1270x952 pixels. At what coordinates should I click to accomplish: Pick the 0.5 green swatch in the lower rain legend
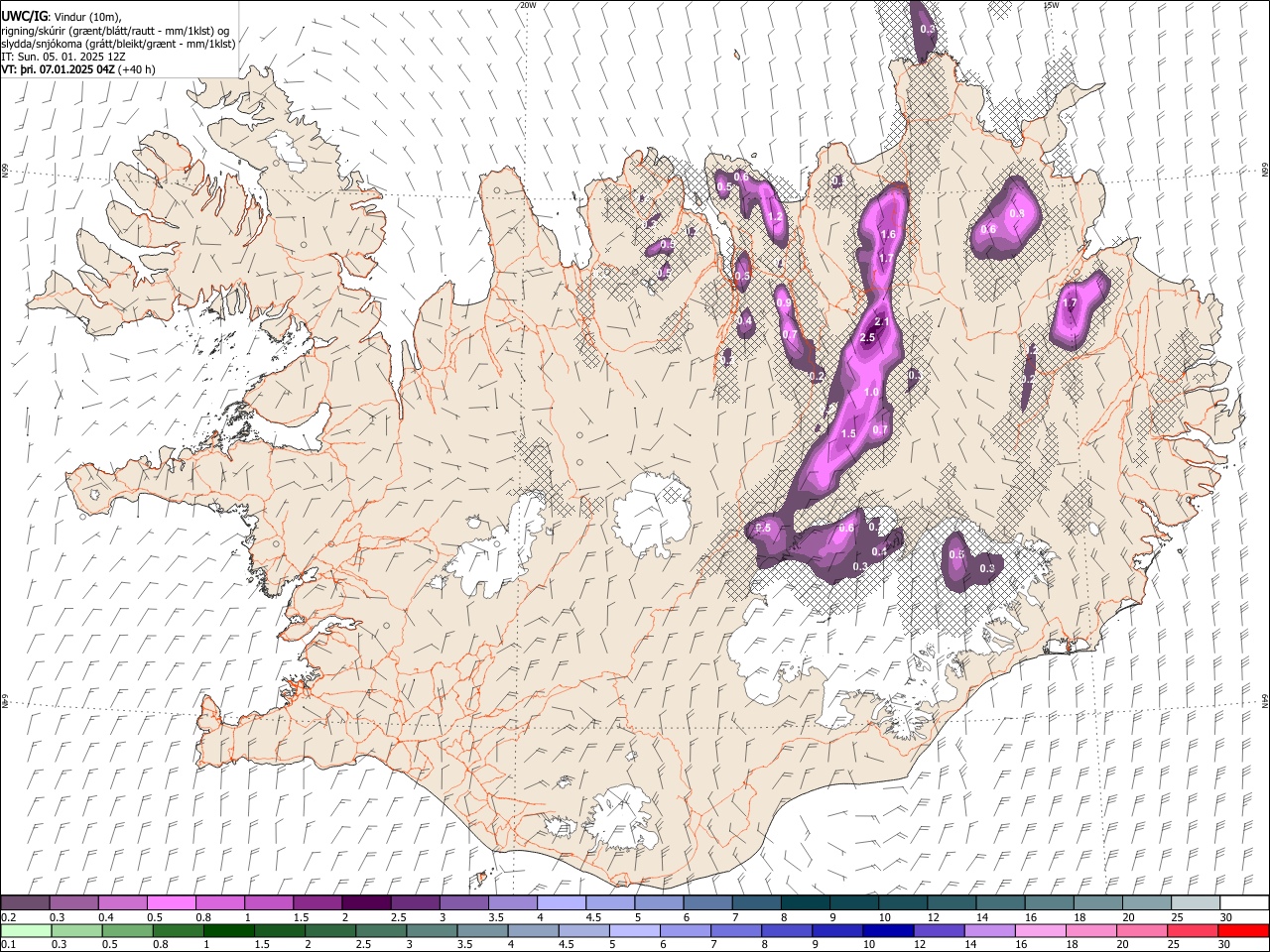tap(128, 930)
